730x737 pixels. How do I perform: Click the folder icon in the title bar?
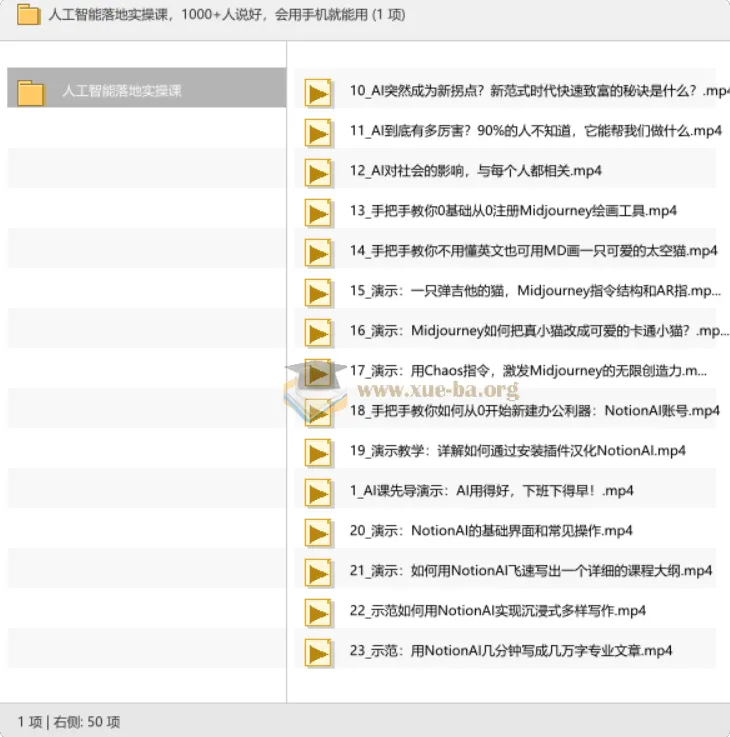point(28,15)
